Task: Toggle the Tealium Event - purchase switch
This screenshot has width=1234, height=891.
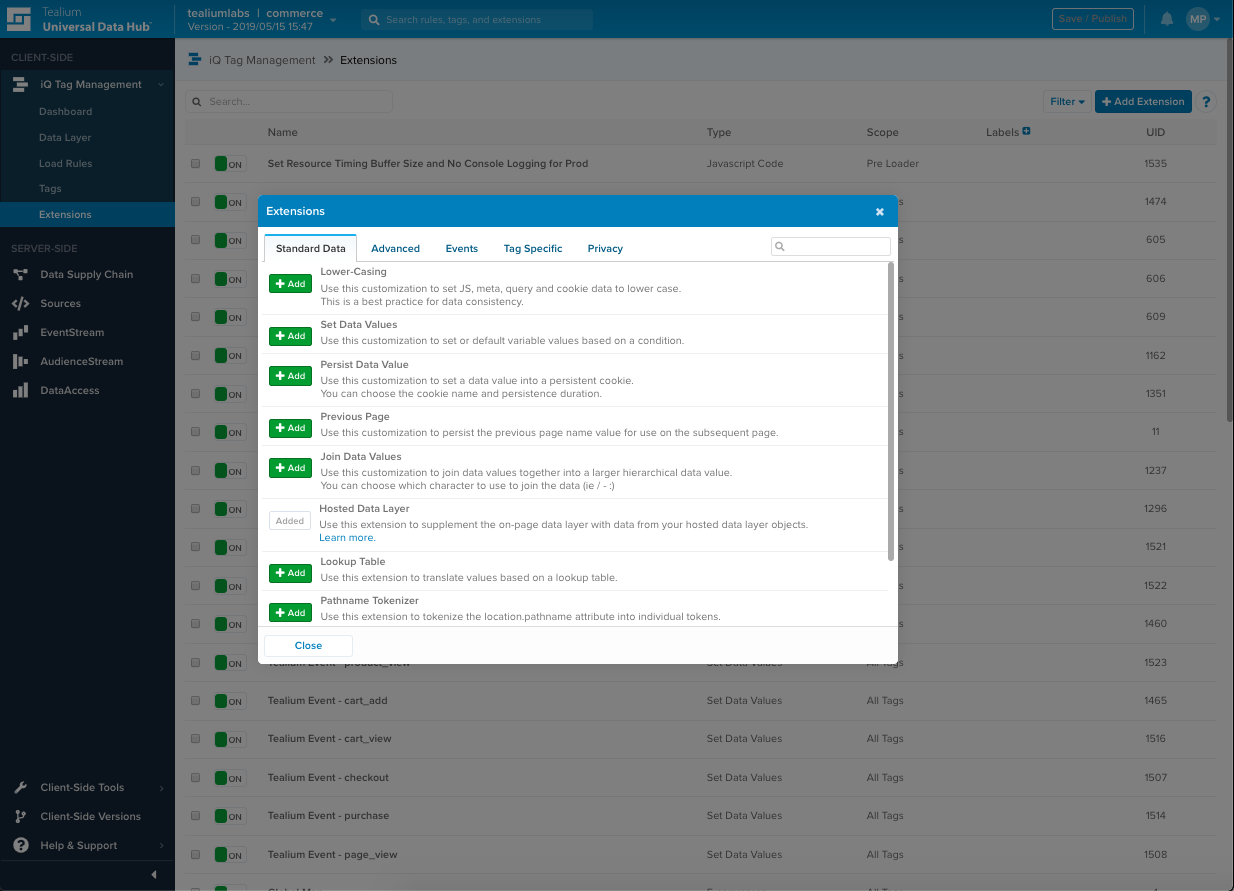Action: (230, 817)
